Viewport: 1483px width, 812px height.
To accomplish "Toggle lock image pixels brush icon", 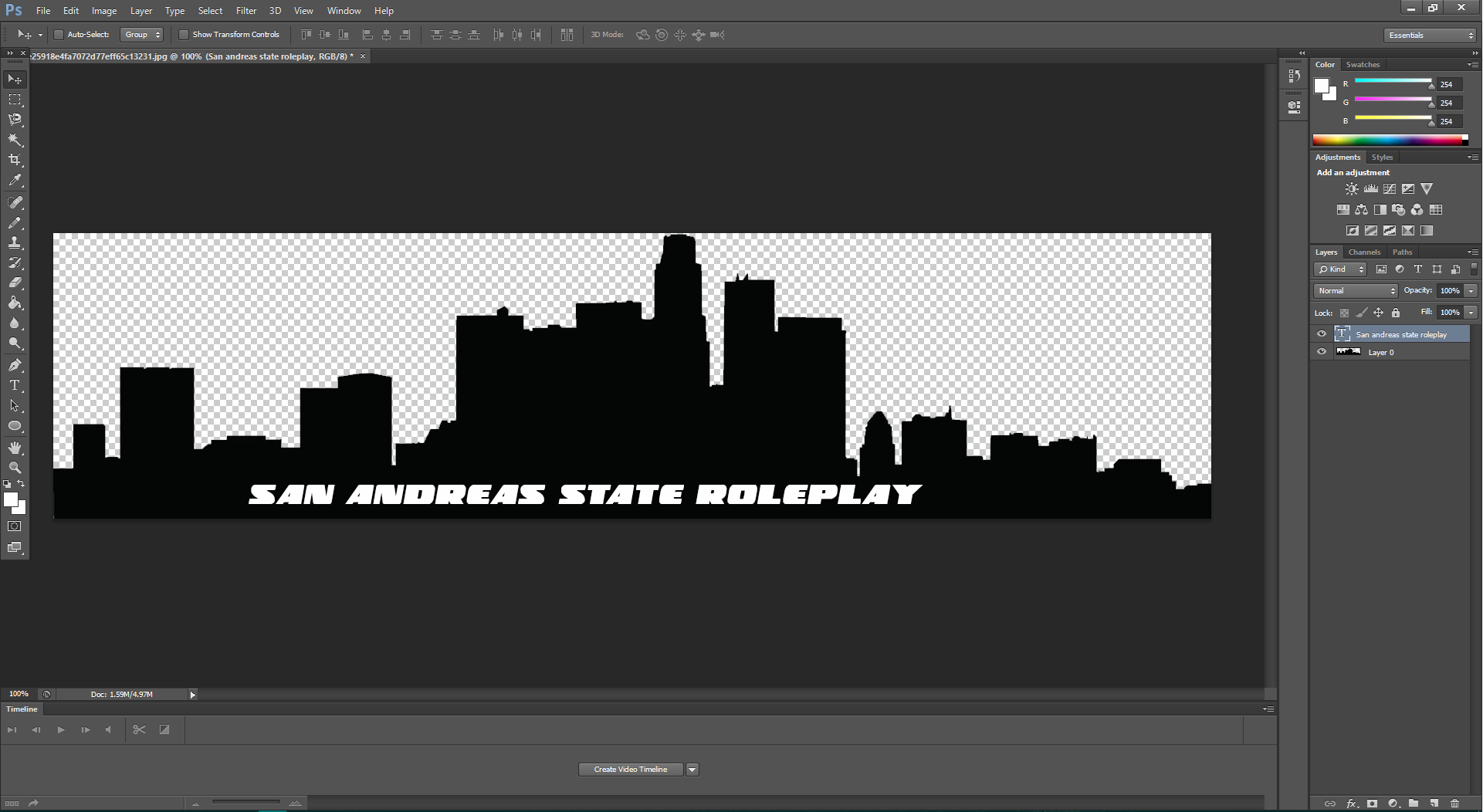I will [1361, 313].
